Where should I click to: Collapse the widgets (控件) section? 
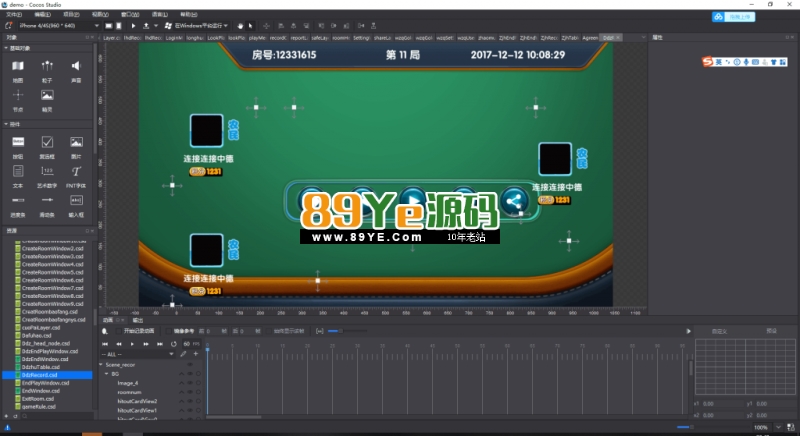click(6, 124)
